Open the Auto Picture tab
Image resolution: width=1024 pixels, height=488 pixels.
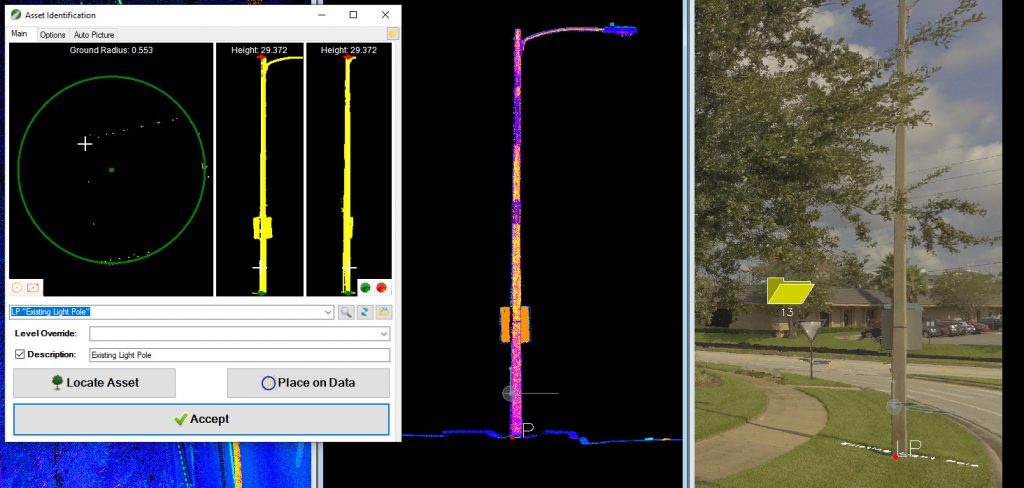click(95, 34)
